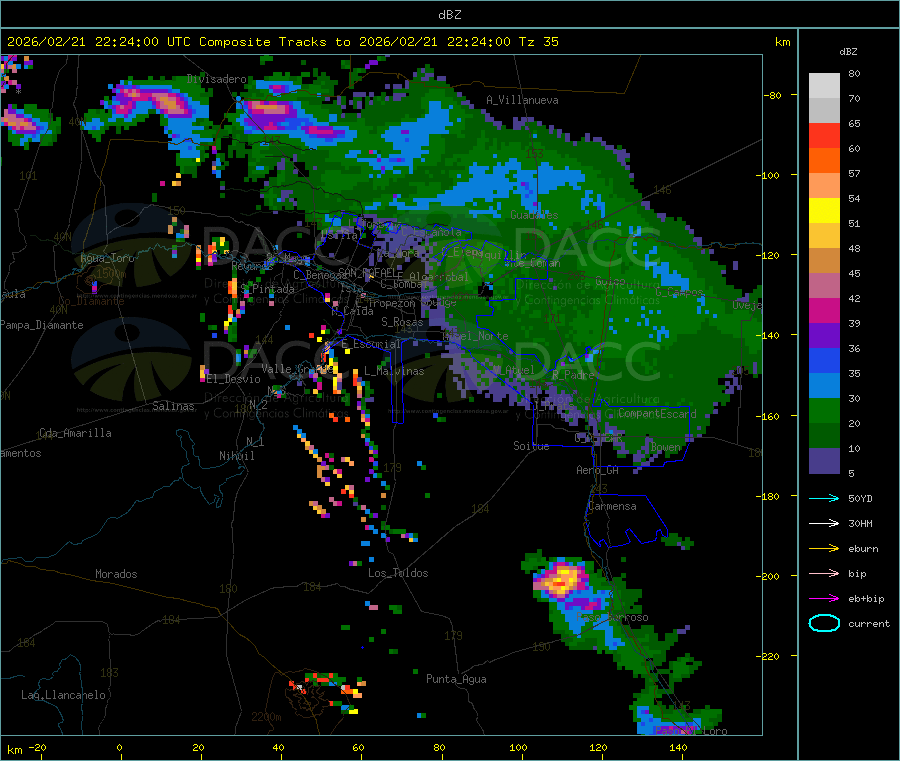900x761 pixels.
Task: Click the -80 km tick on right axis
Action: [x=772, y=95]
